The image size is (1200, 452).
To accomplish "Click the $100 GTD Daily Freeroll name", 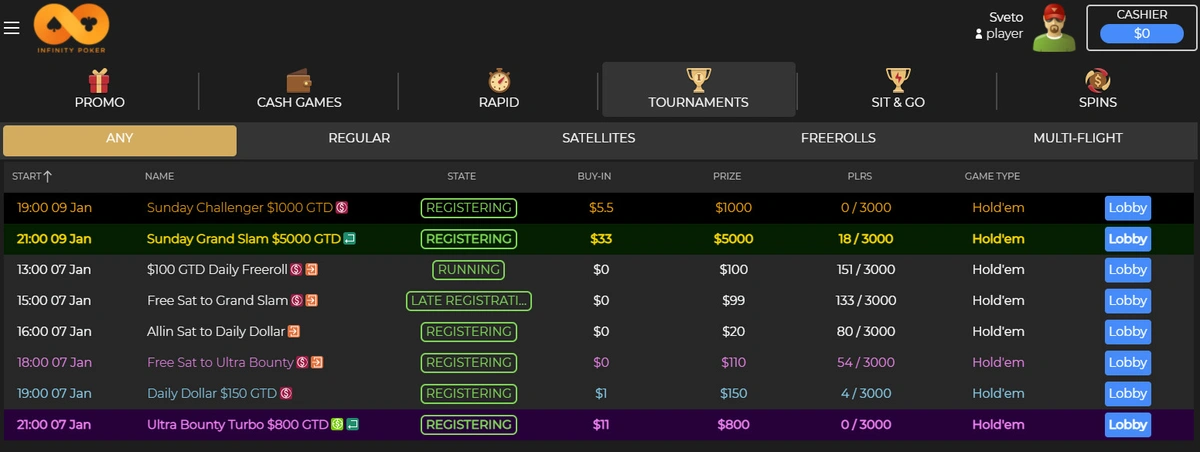I will (217, 270).
